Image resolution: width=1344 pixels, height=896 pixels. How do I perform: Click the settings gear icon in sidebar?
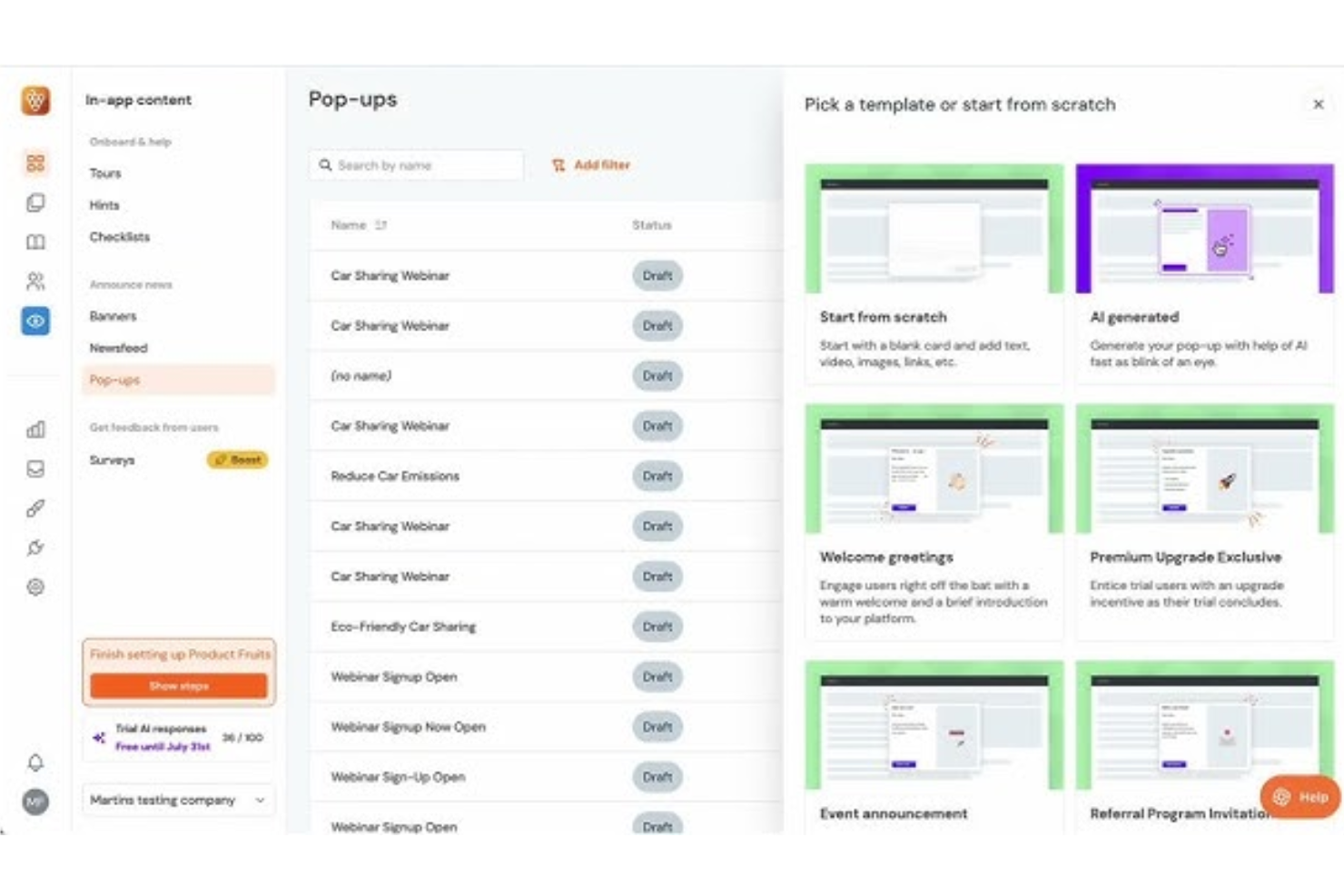coord(35,586)
